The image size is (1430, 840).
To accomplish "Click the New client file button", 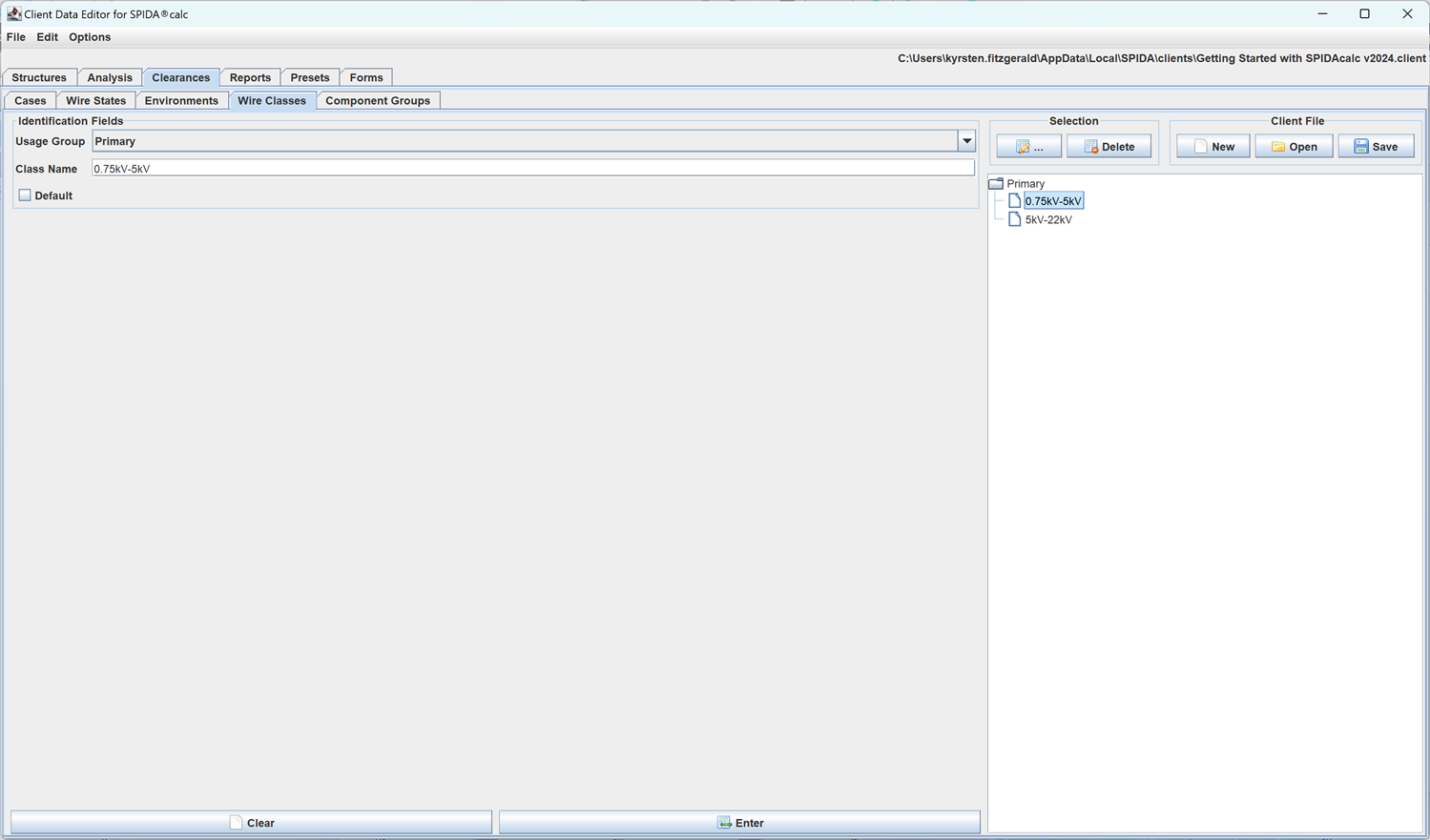I will pos(1212,147).
